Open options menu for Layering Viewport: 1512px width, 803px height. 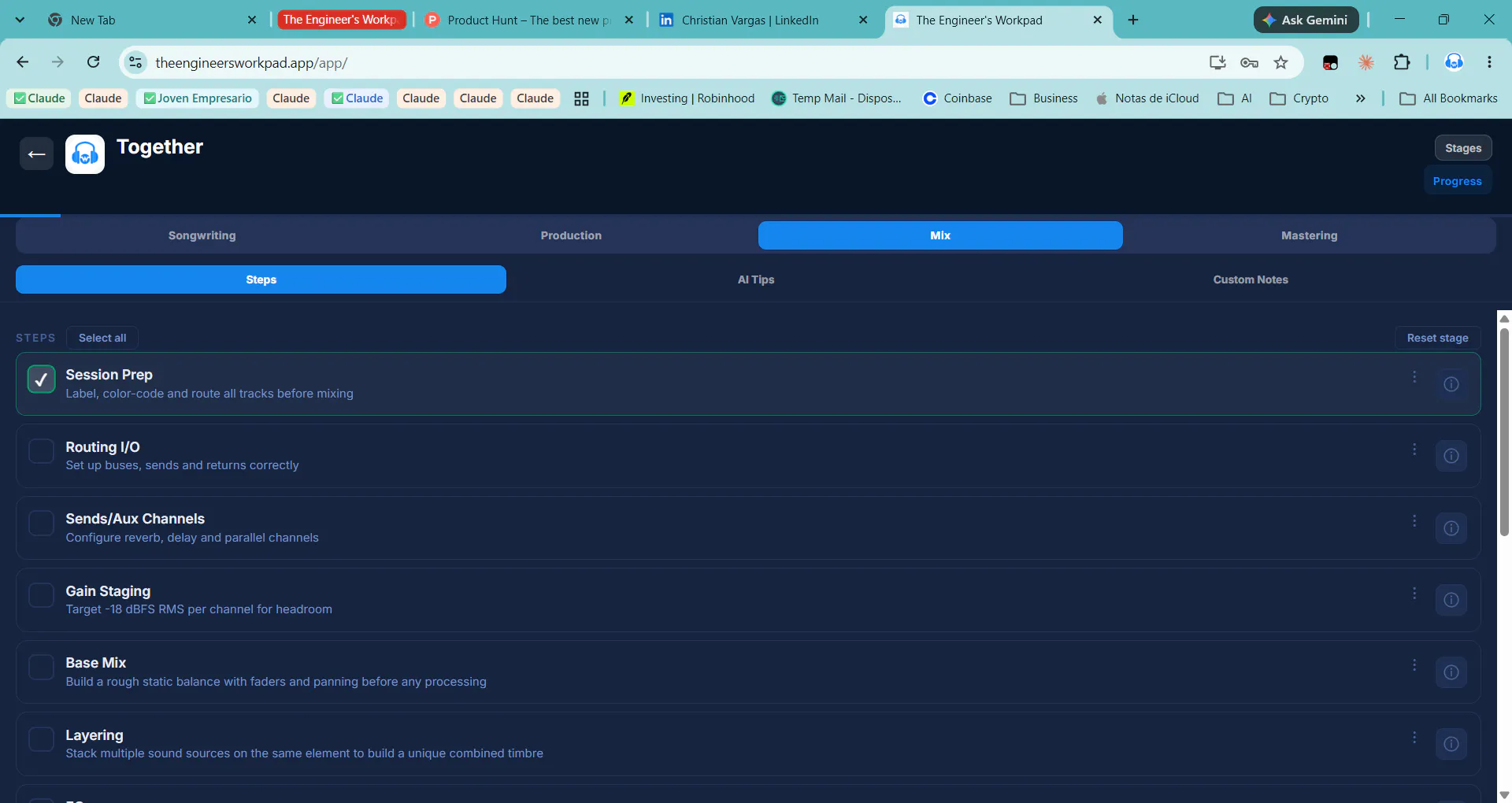pos(1414,738)
